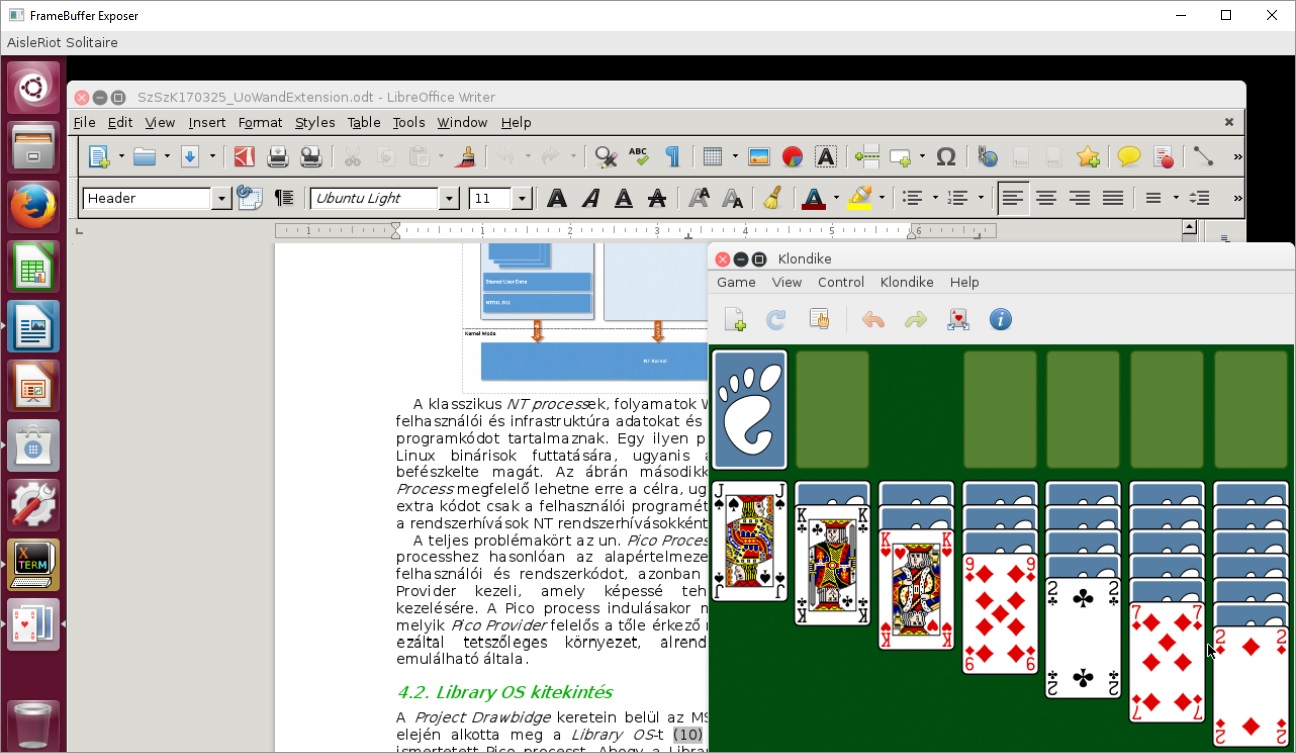The width and height of the screenshot is (1296, 753).
Task: Open Klondike help info icon
Action: [x=1000, y=320]
